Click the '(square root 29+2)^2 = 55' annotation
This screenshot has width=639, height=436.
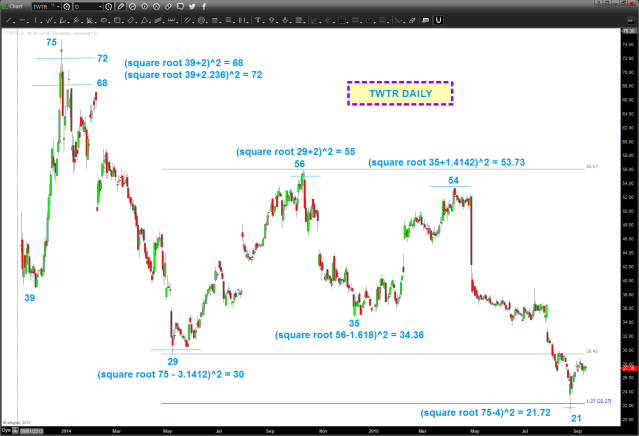pos(295,152)
